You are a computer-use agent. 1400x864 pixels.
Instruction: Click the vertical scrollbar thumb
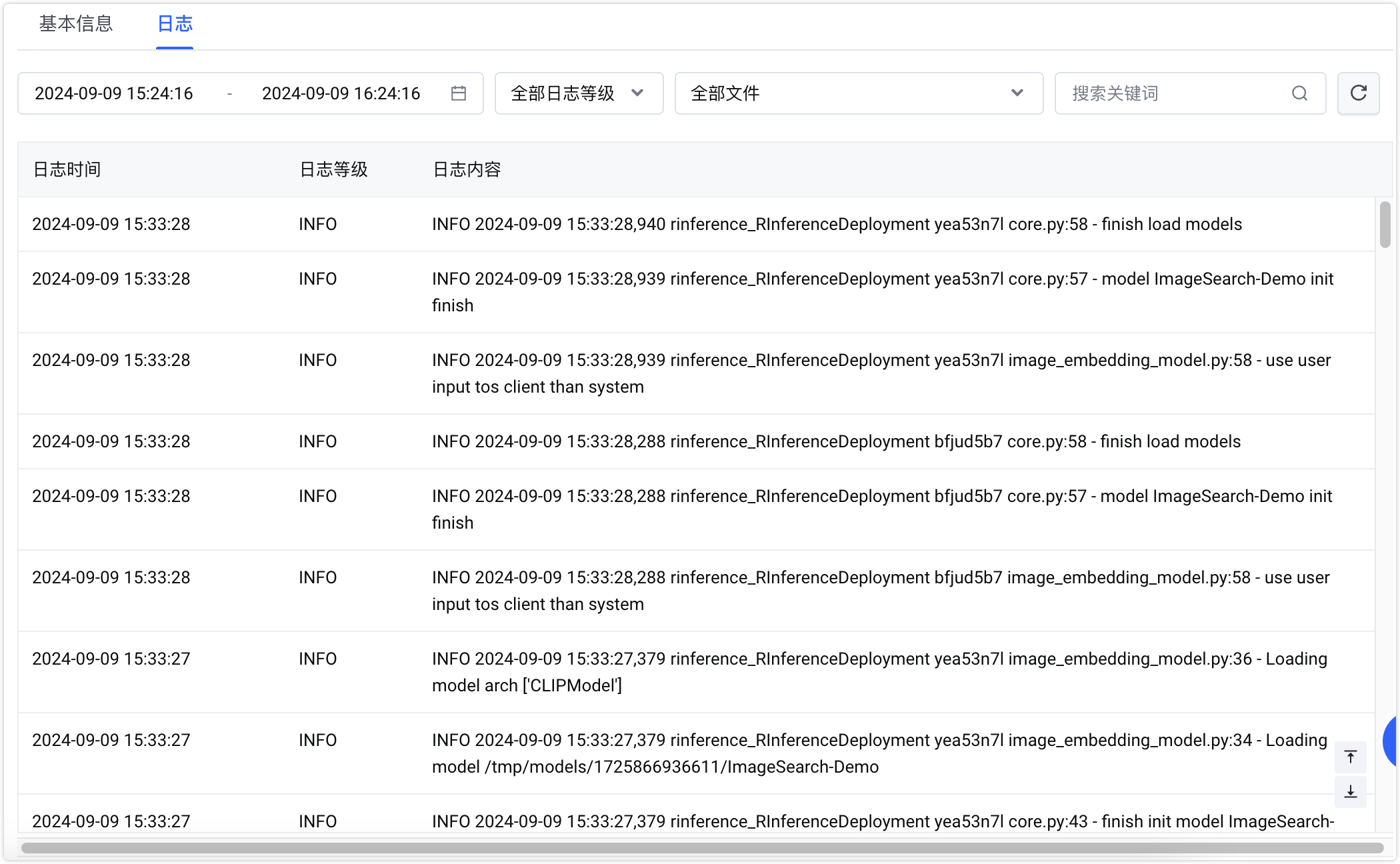tap(1385, 225)
